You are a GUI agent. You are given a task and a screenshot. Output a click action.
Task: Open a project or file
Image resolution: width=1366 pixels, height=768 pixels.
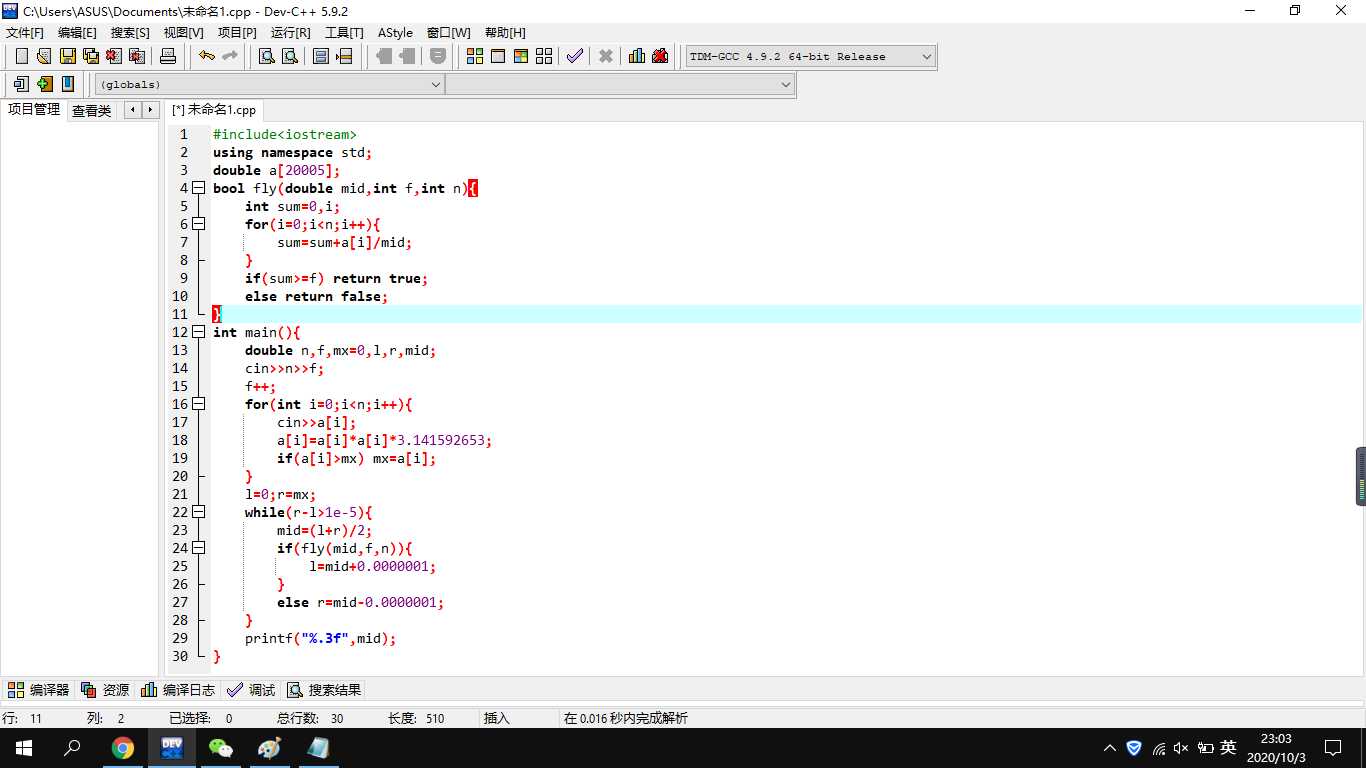[43, 56]
